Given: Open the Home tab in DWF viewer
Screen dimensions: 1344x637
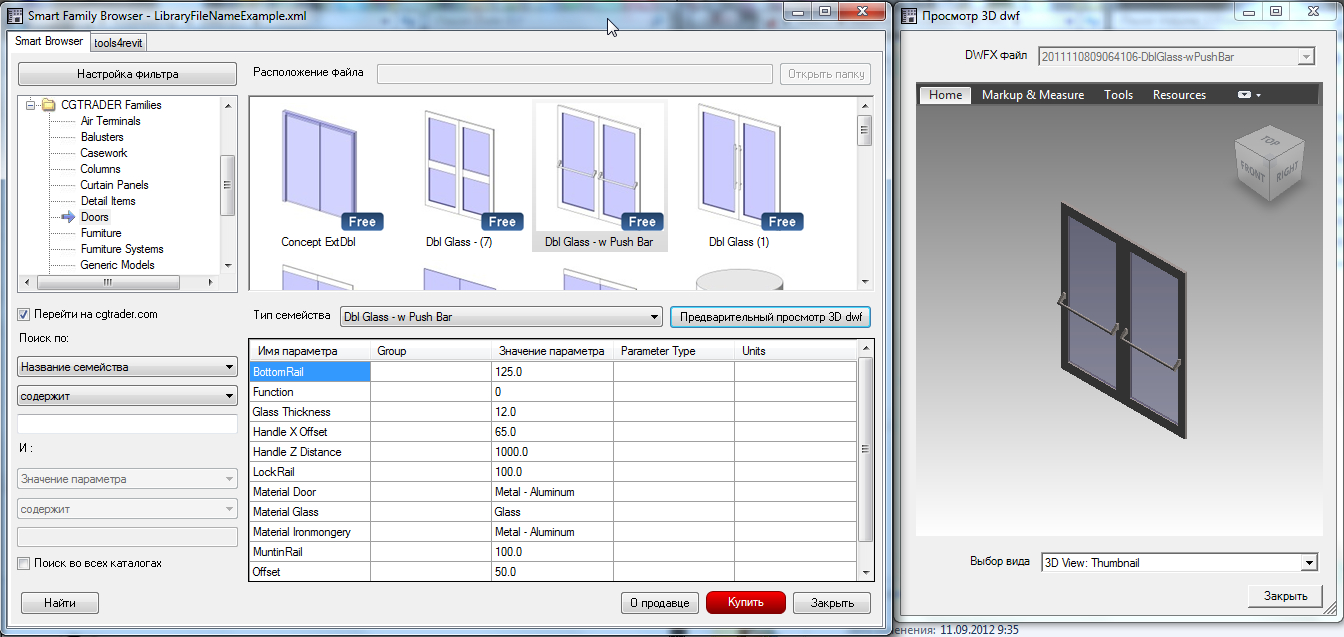Looking at the screenshot, I should 945,95.
